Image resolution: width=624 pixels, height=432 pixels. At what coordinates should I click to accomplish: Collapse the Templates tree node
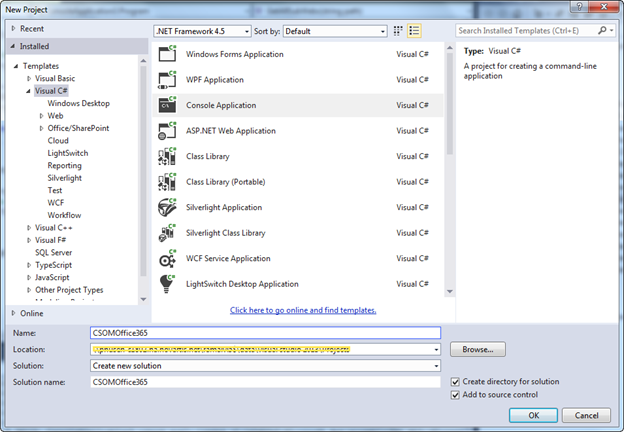point(16,66)
